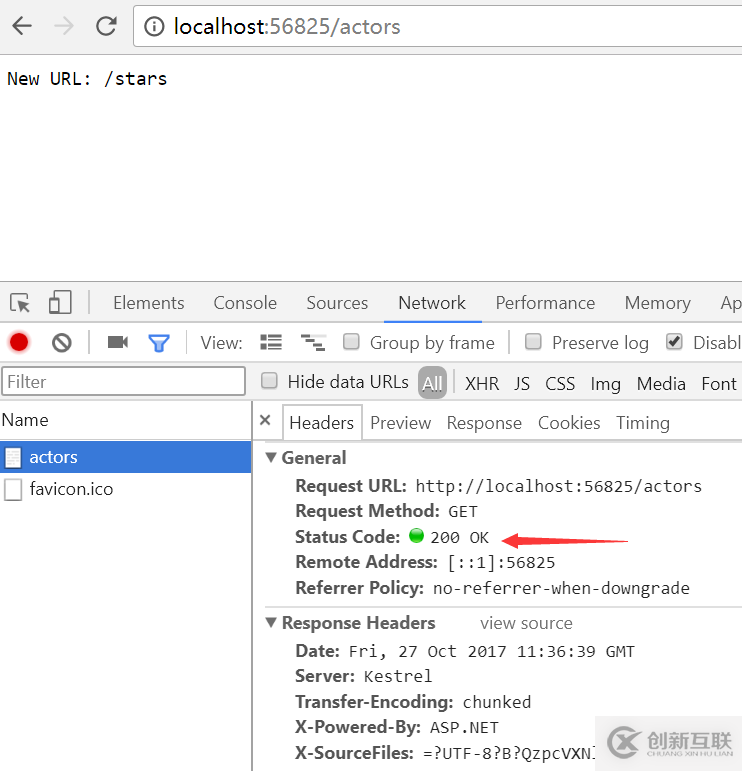Toggle the device toolbar icon
Screen dimensions: 742x771
(60, 302)
